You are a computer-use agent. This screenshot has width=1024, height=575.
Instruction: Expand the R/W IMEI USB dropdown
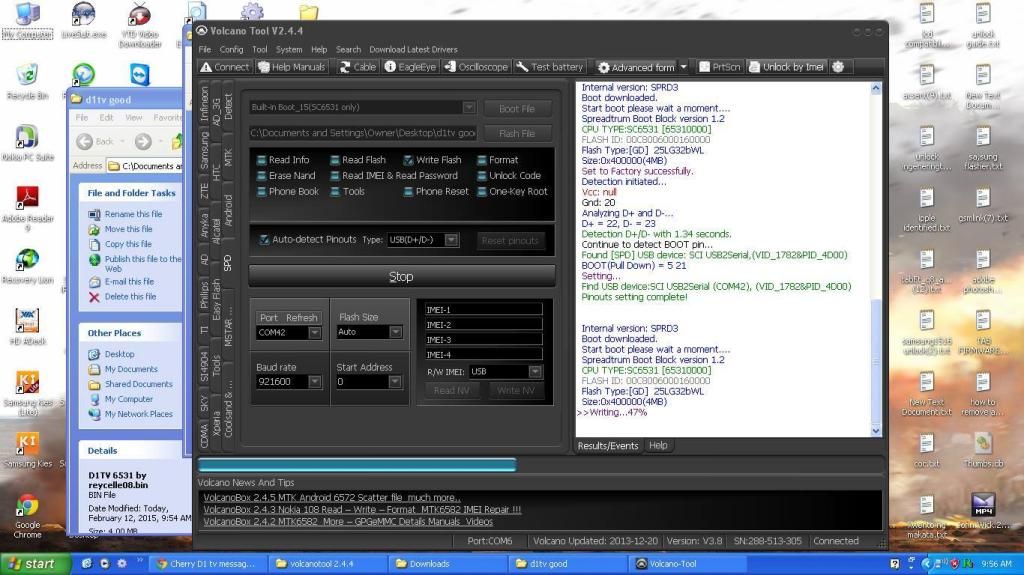[535, 372]
